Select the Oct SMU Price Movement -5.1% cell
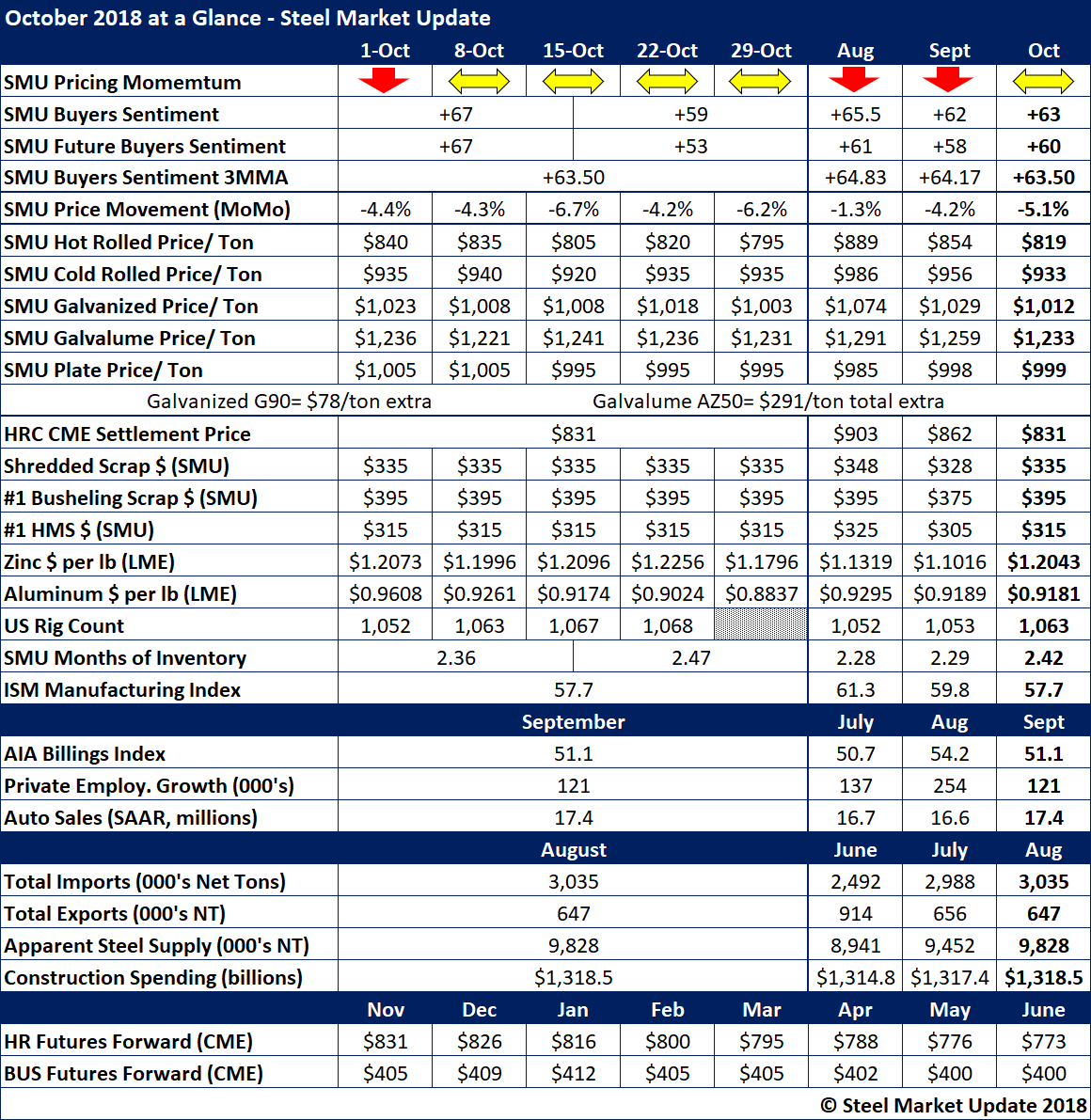Screen dimensions: 1091x1120 pos(1043,209)
